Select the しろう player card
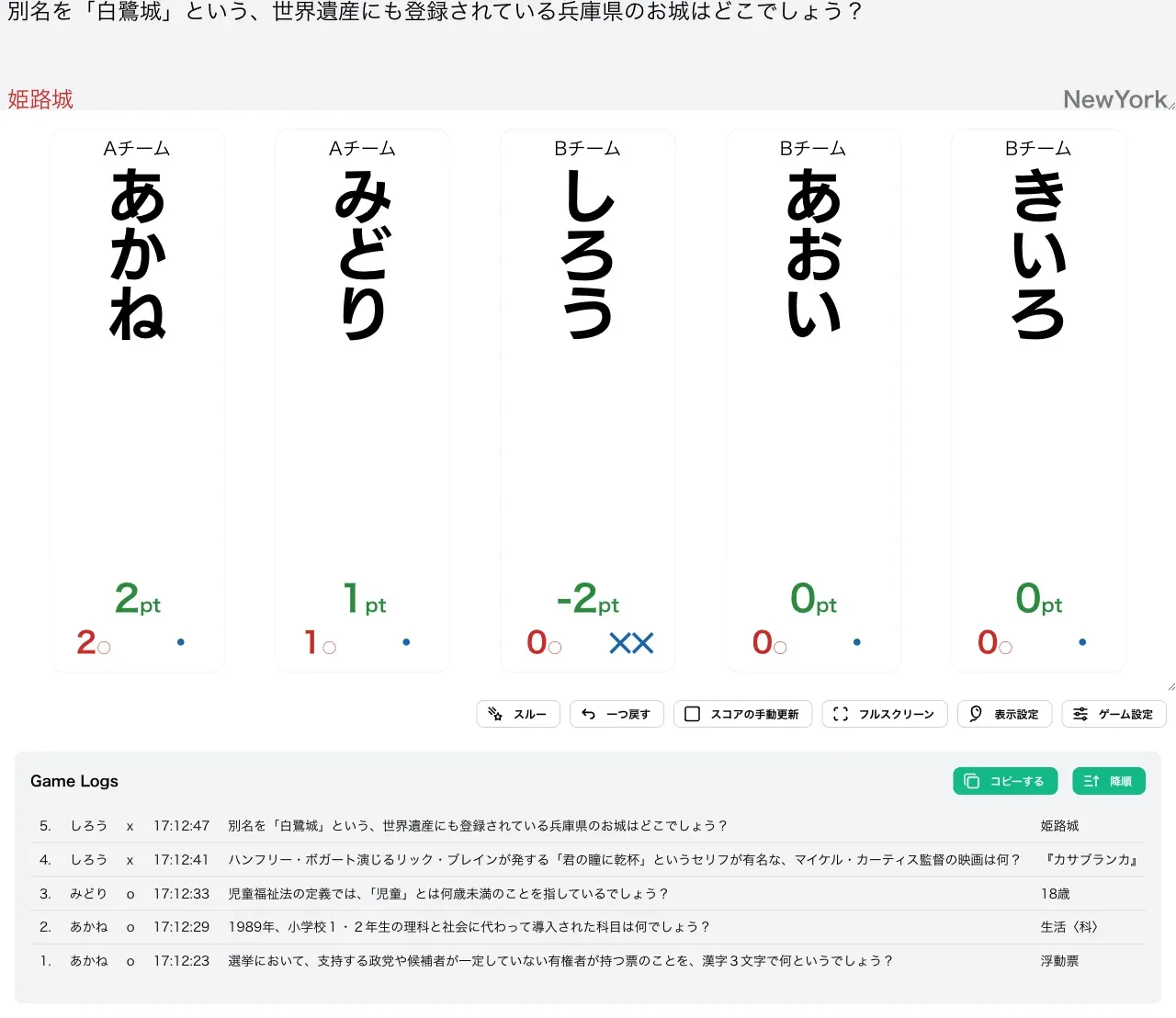 click(x=588, y=401)
